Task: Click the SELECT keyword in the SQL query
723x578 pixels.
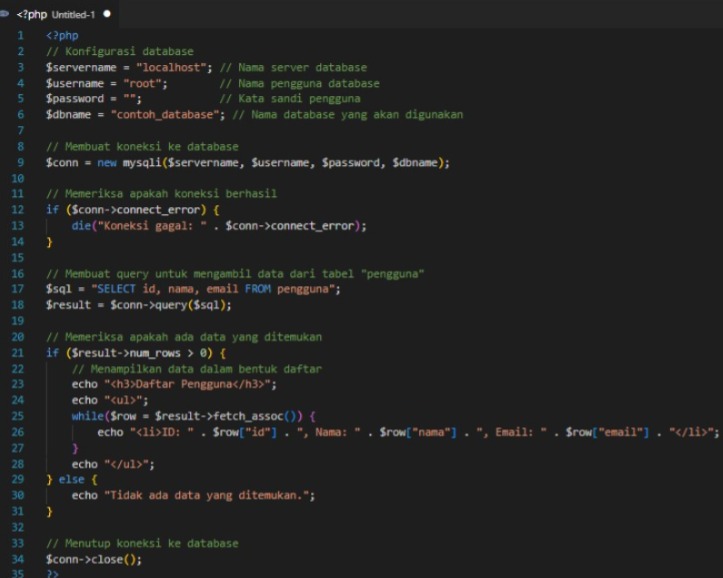Action: click(117, 289)
